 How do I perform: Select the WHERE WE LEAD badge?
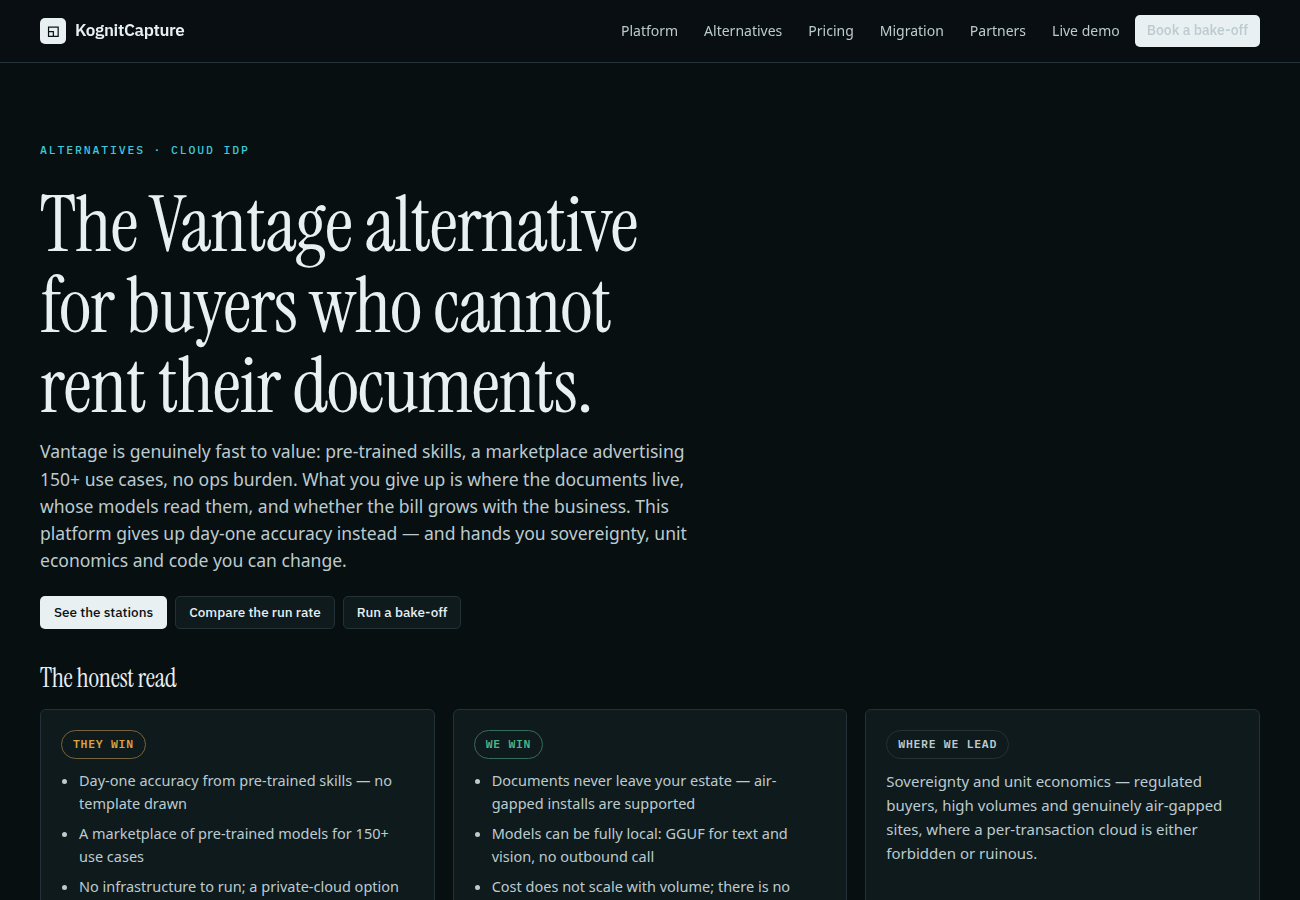click(x=947, y=744)
